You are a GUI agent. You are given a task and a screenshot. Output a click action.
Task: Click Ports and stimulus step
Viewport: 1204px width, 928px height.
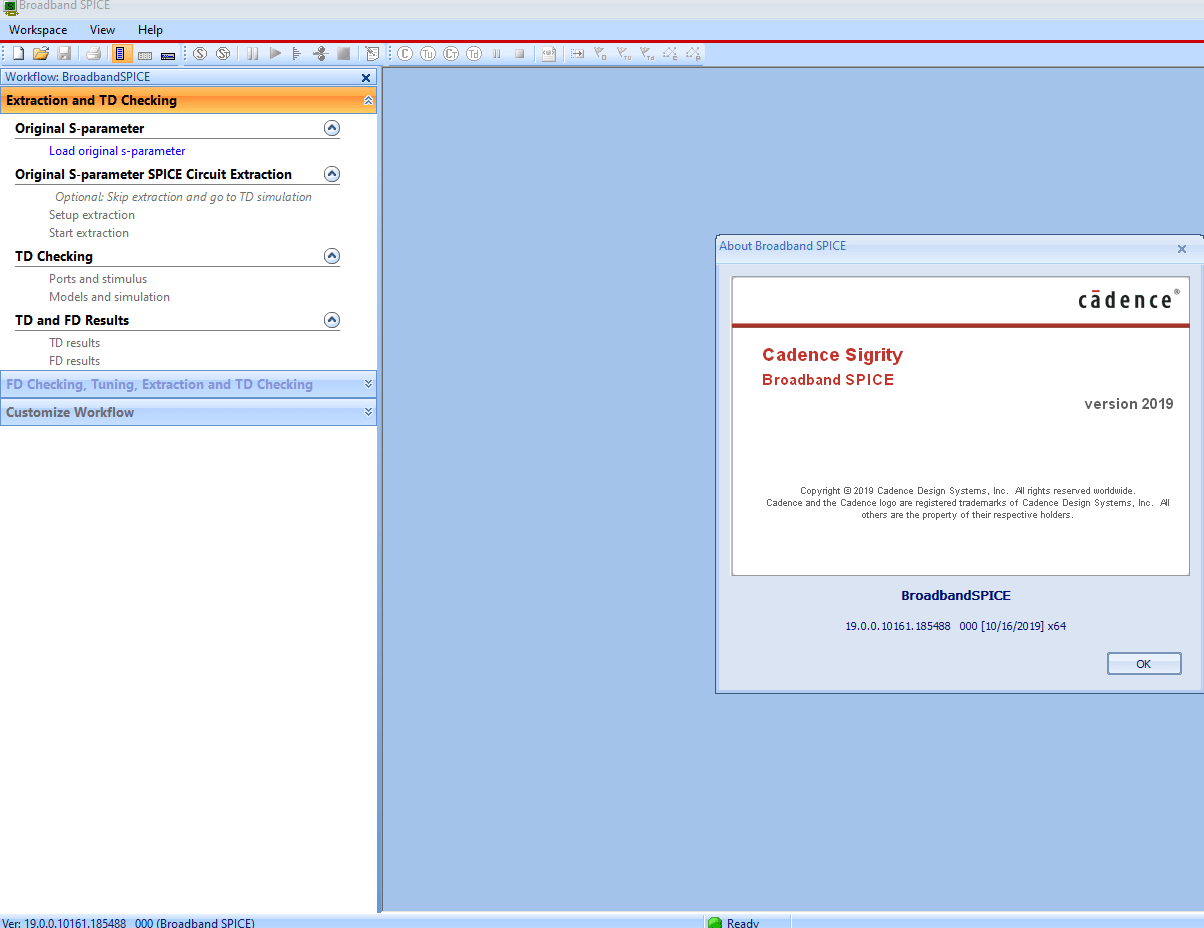[x=98, y=279]
